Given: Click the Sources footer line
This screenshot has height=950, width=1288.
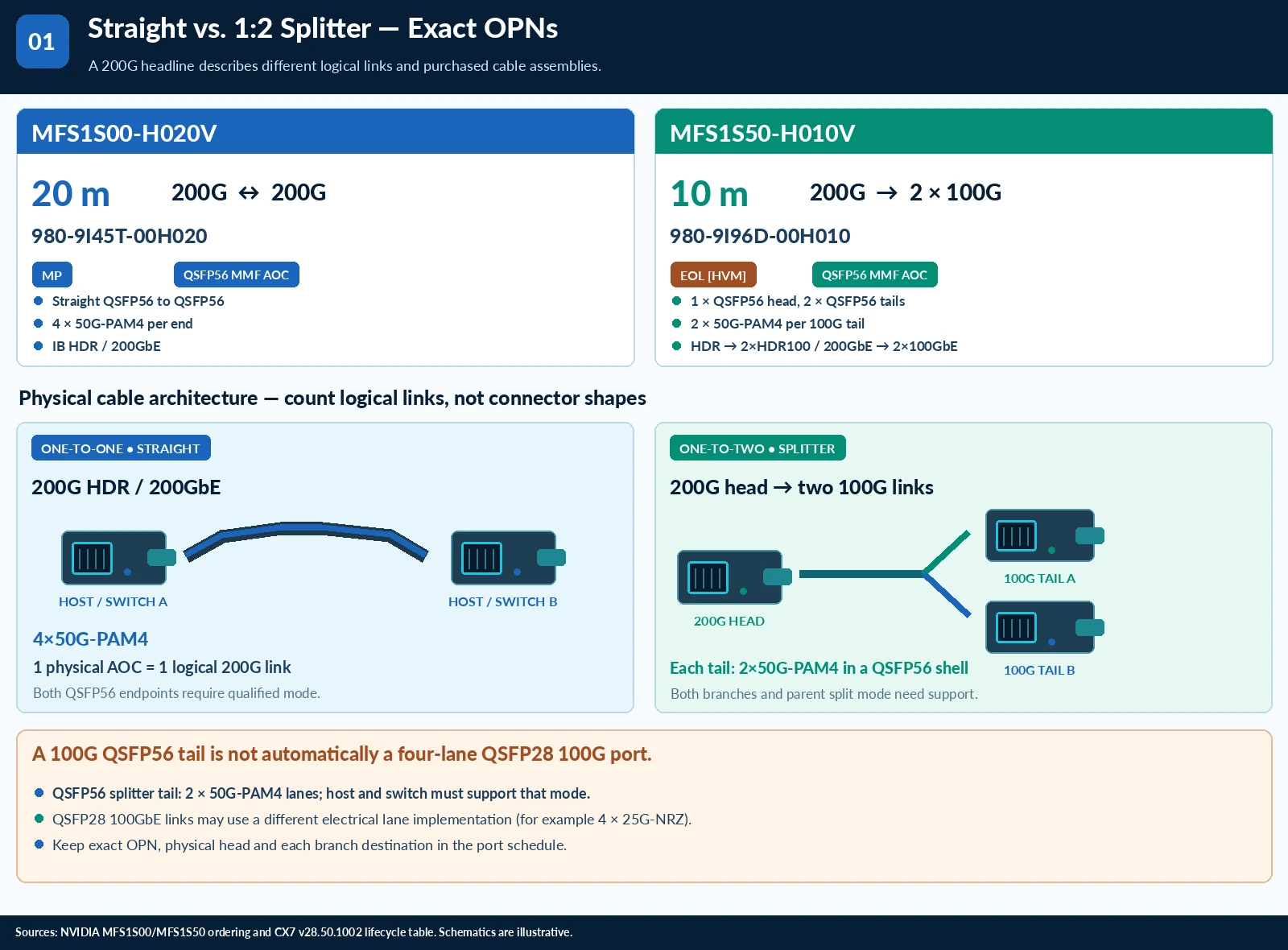Looking at the screenshot, I should point(294,932).
